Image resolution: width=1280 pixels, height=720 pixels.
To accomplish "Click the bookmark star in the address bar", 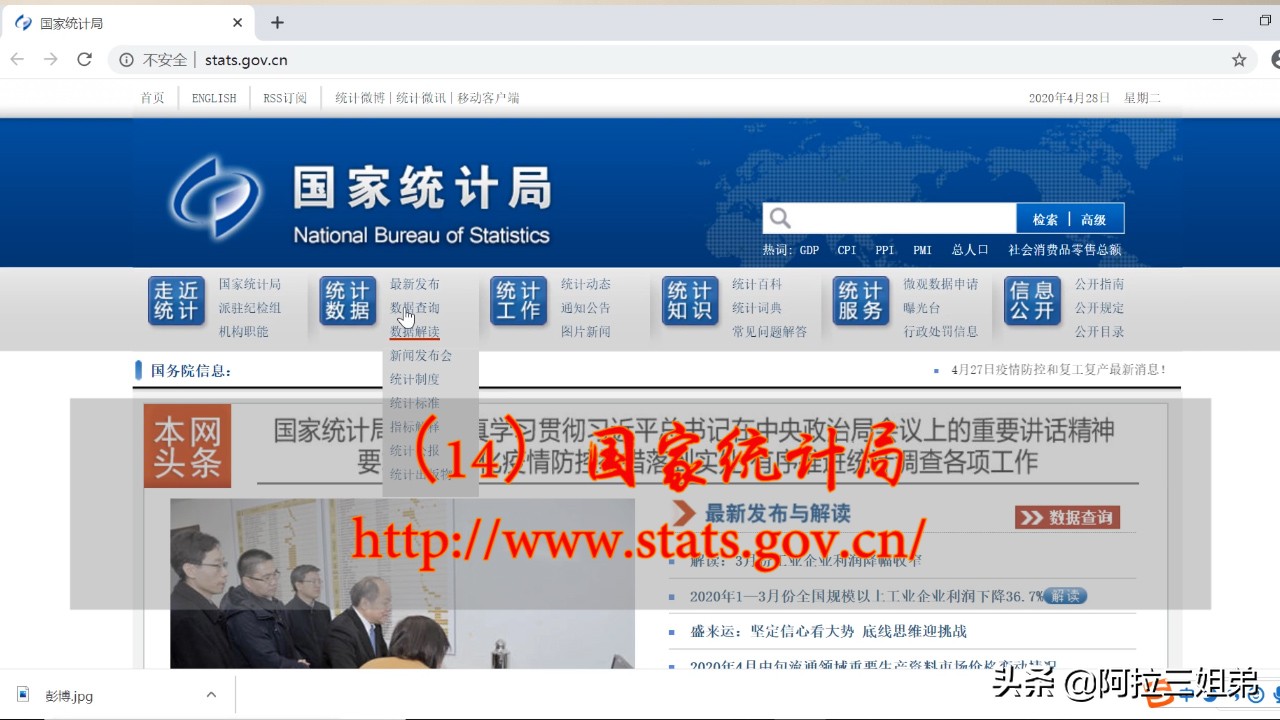I will 1238,60.
